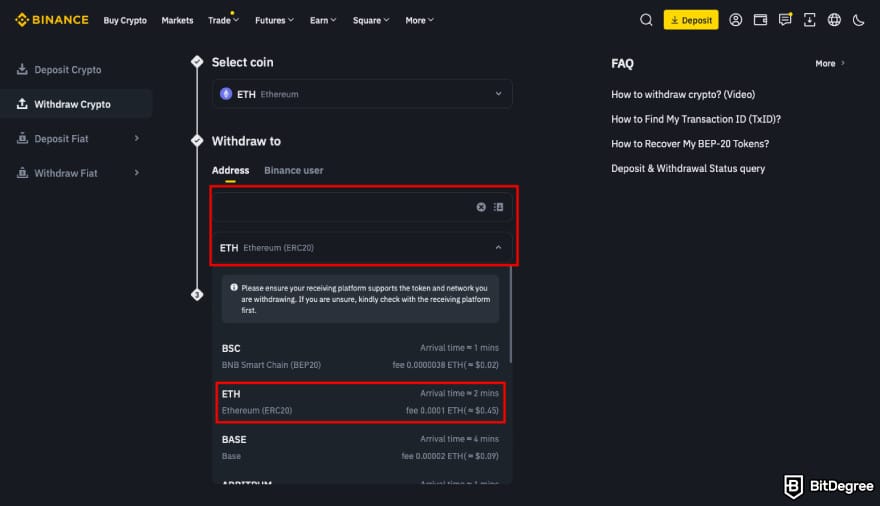Click the Ethereum coin icon
The height and width of the screenshot is (506, 880).
[x=226, y=94]
